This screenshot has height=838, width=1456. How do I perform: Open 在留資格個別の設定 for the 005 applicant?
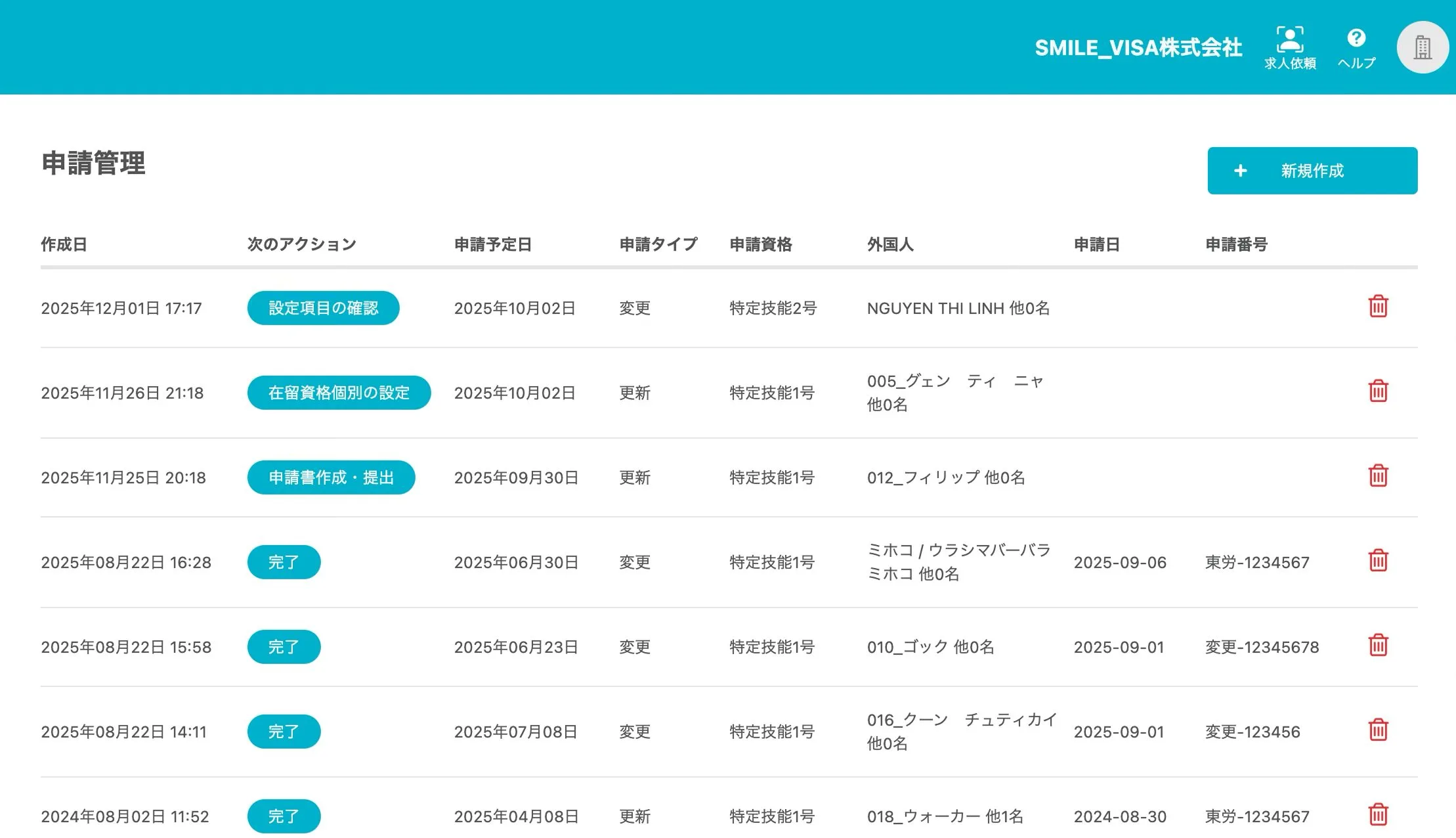pos(339,392)
